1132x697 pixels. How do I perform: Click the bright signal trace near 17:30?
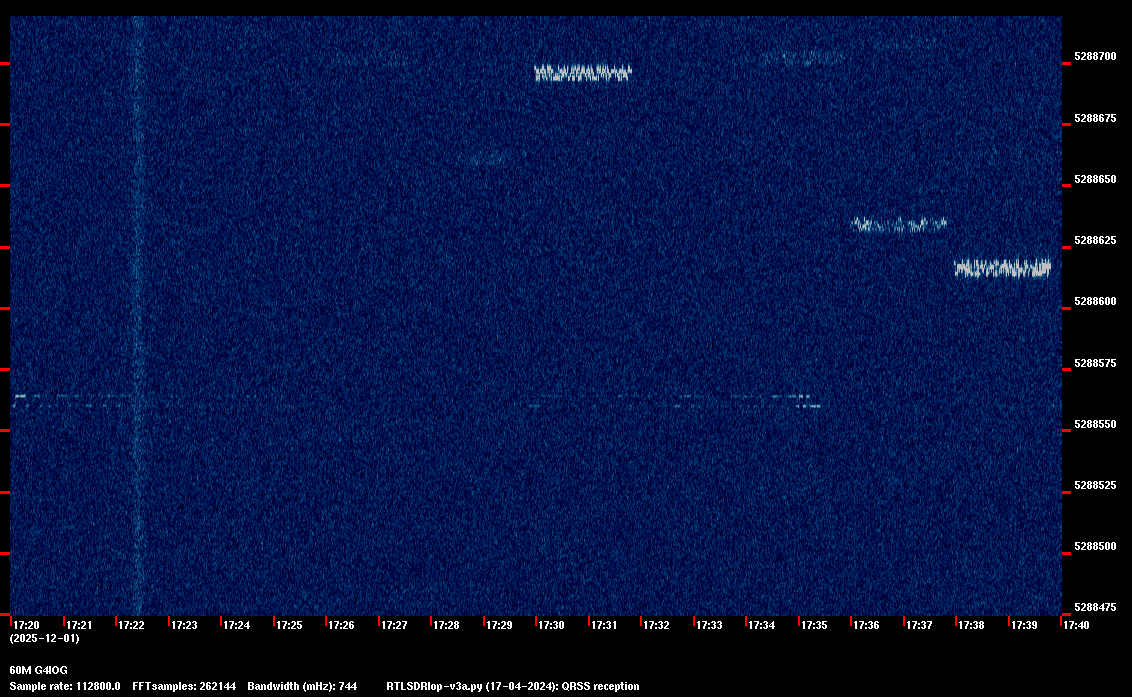pos(583,73)
